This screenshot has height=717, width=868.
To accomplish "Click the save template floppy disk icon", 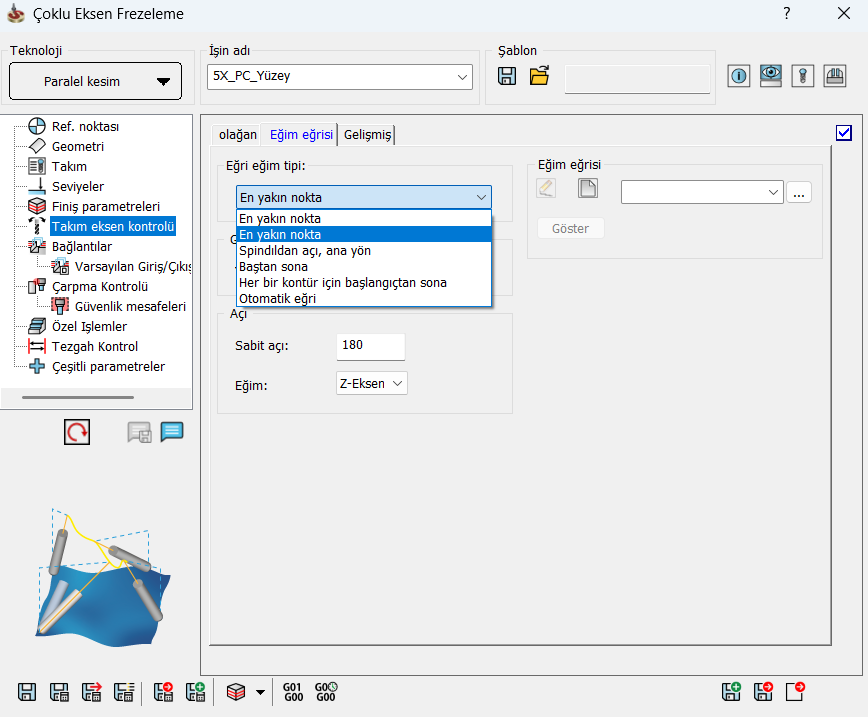I will [x=507, y=77].
